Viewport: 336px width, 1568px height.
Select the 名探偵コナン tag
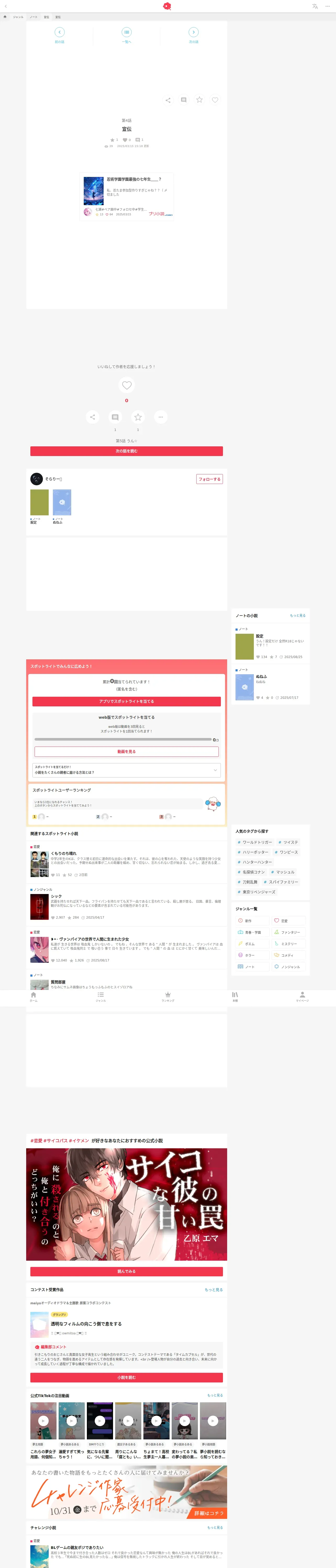(x=251, y=872)
